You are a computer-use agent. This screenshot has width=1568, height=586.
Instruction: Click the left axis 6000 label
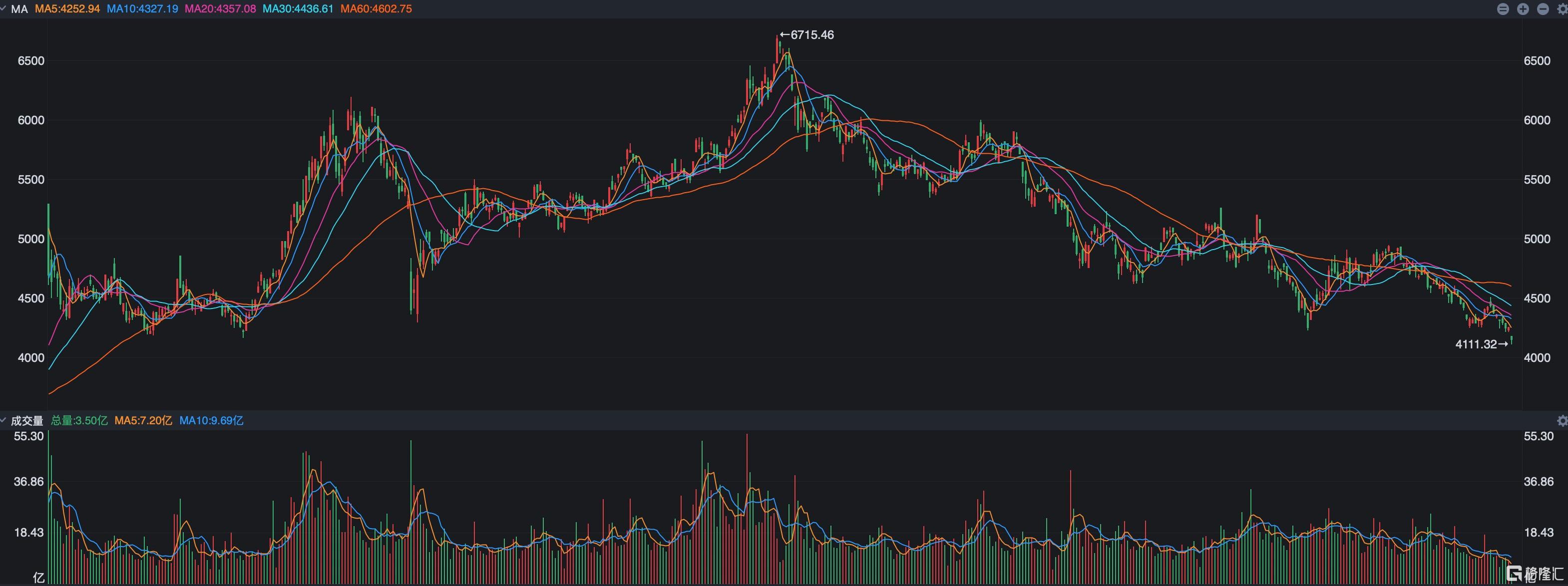(31, 120)
